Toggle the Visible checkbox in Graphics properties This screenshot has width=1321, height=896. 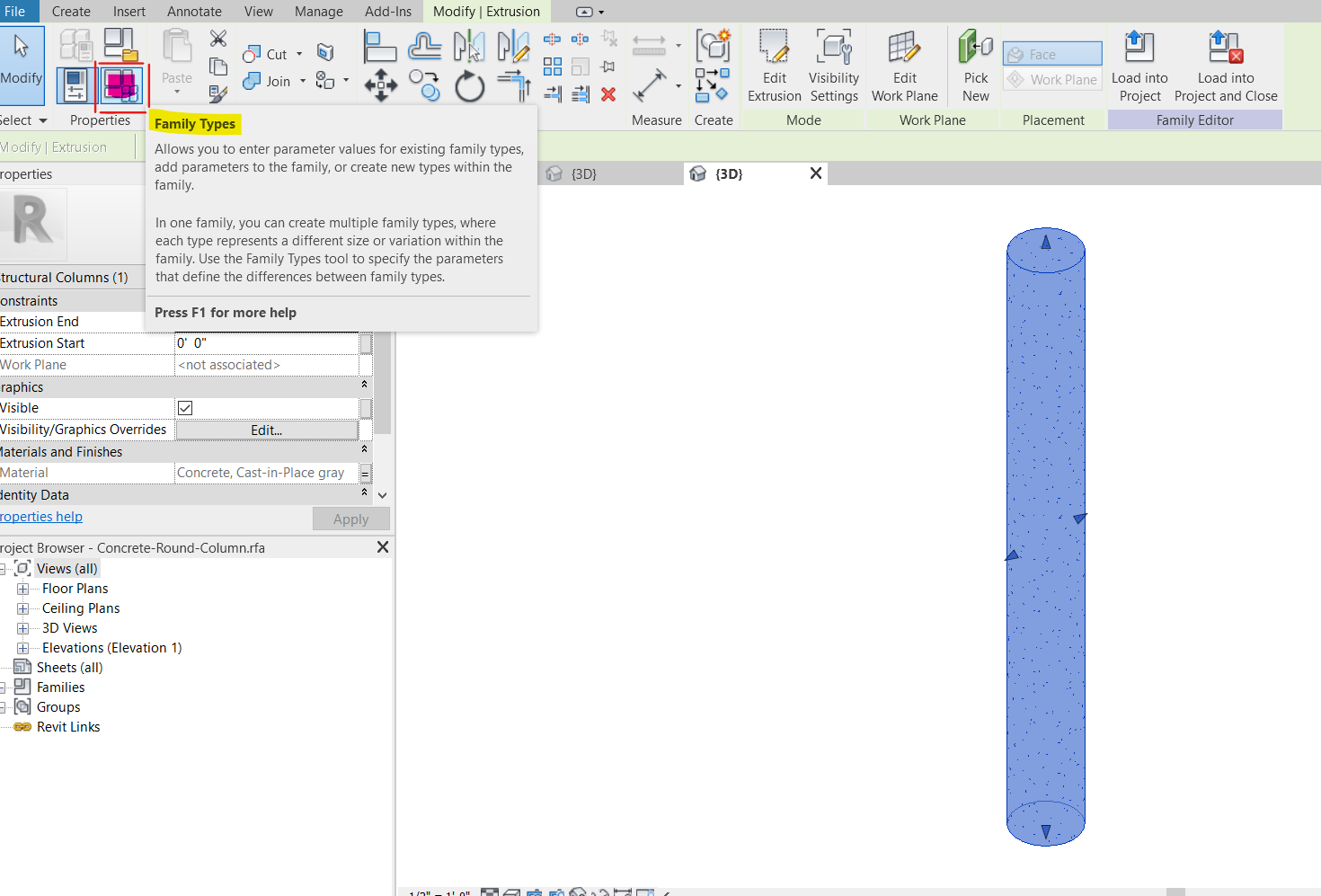pyautogui.click(x=185, y=407)
